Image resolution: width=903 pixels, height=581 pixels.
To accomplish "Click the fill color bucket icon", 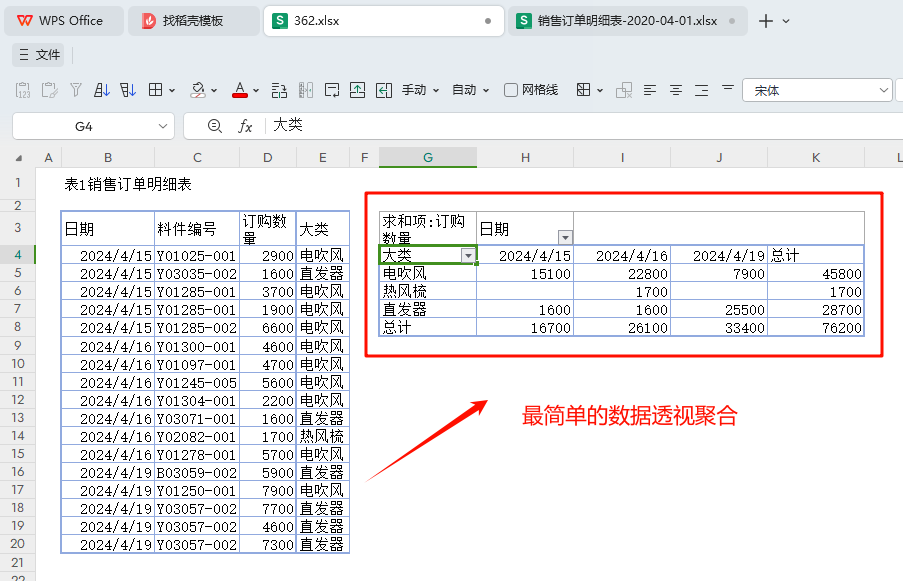I will tap(198, 90).
